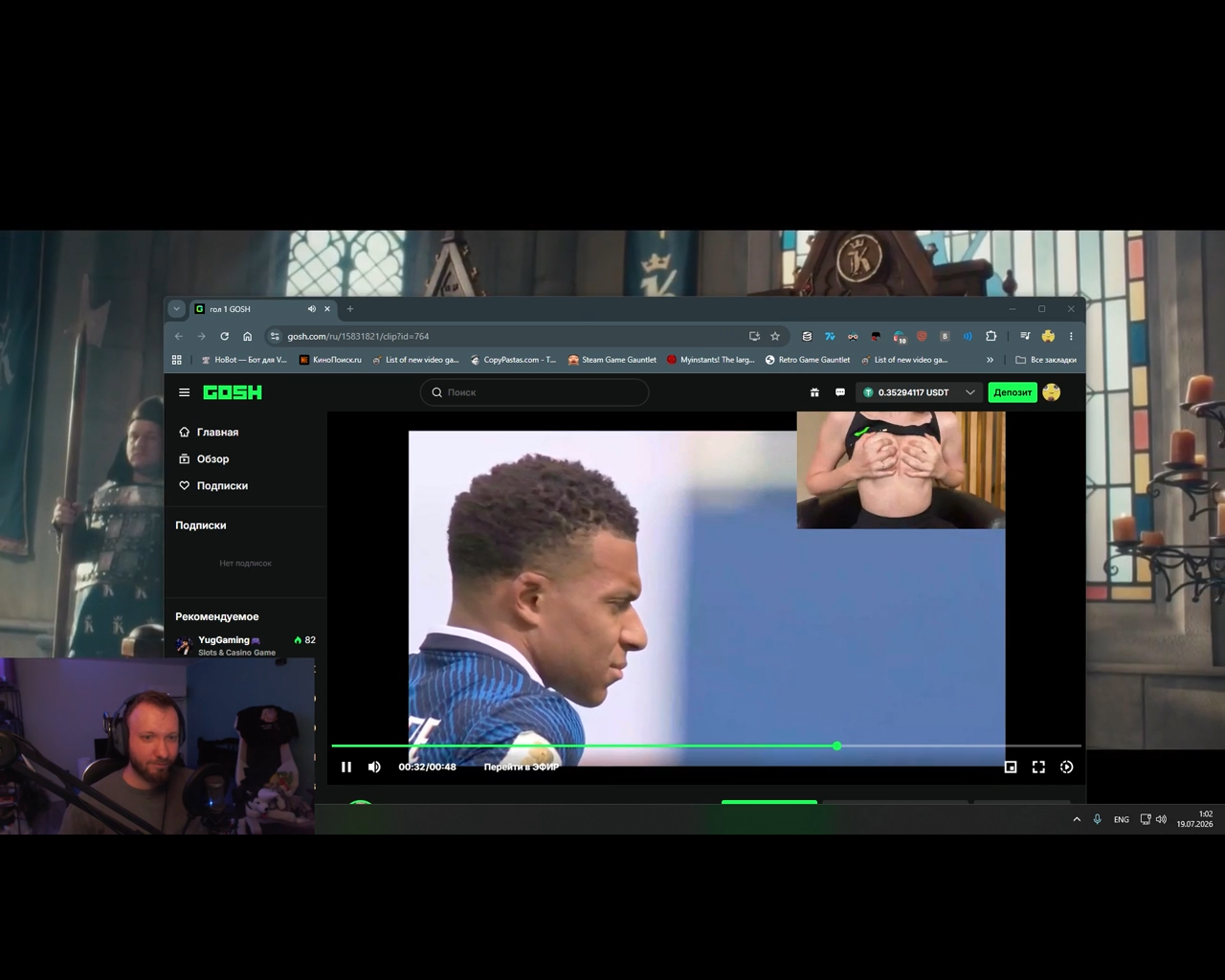Click Перейти в ЭФИР link
This screenshot has width=1225, height=980.
(522, 767)
